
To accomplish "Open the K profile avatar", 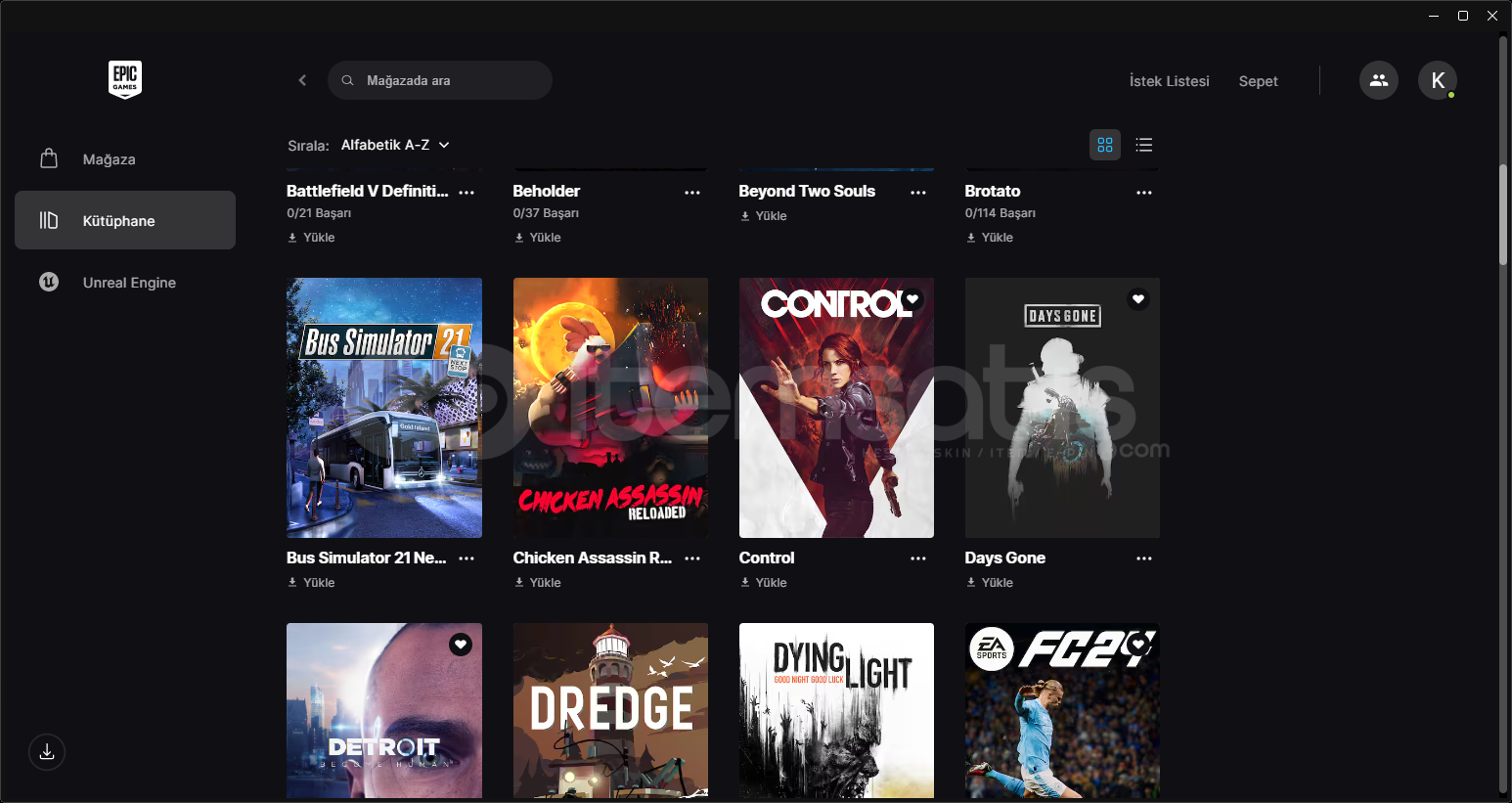I will coord(1438,80).
